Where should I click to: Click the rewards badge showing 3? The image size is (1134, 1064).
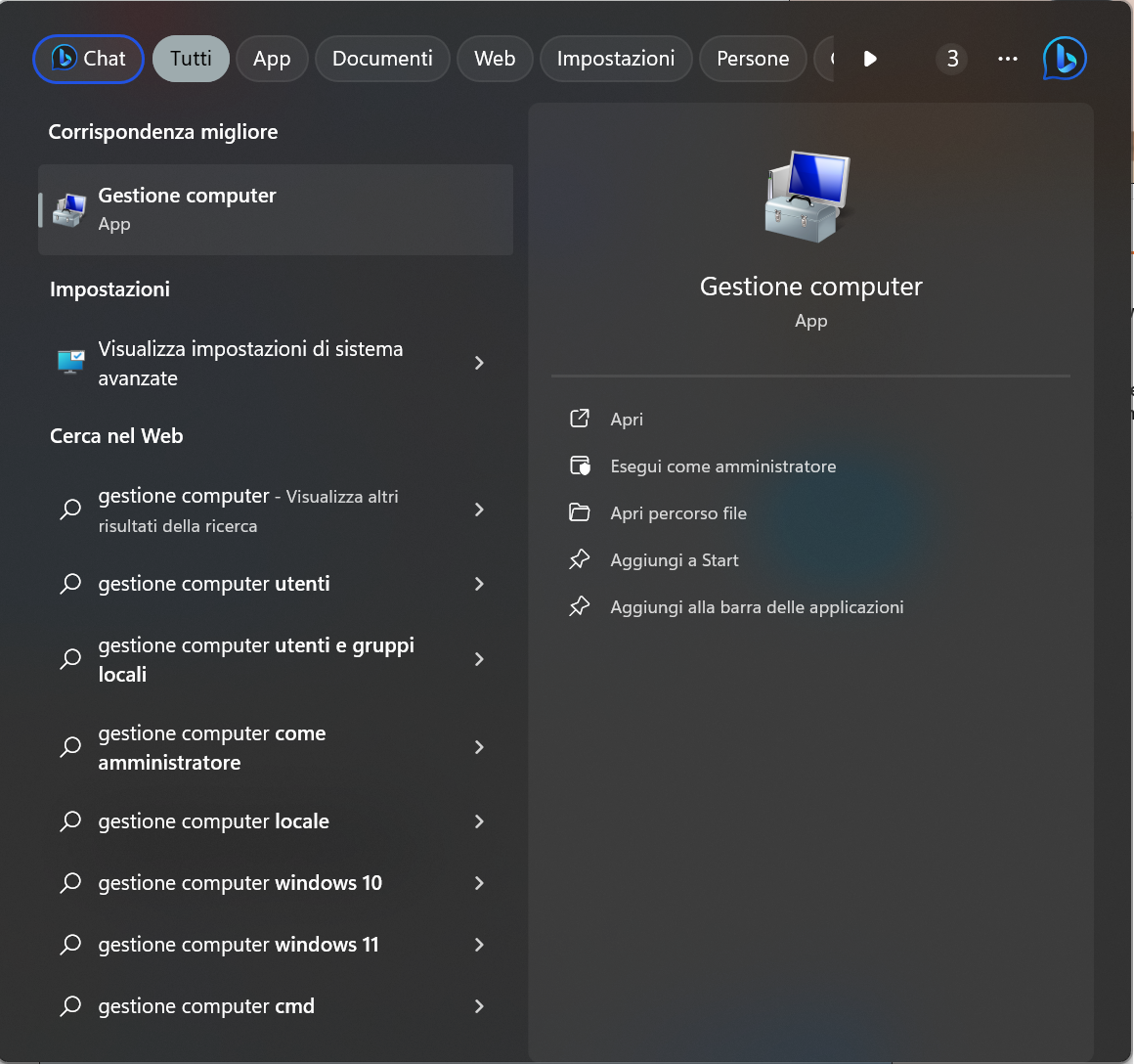coord(952,59)
